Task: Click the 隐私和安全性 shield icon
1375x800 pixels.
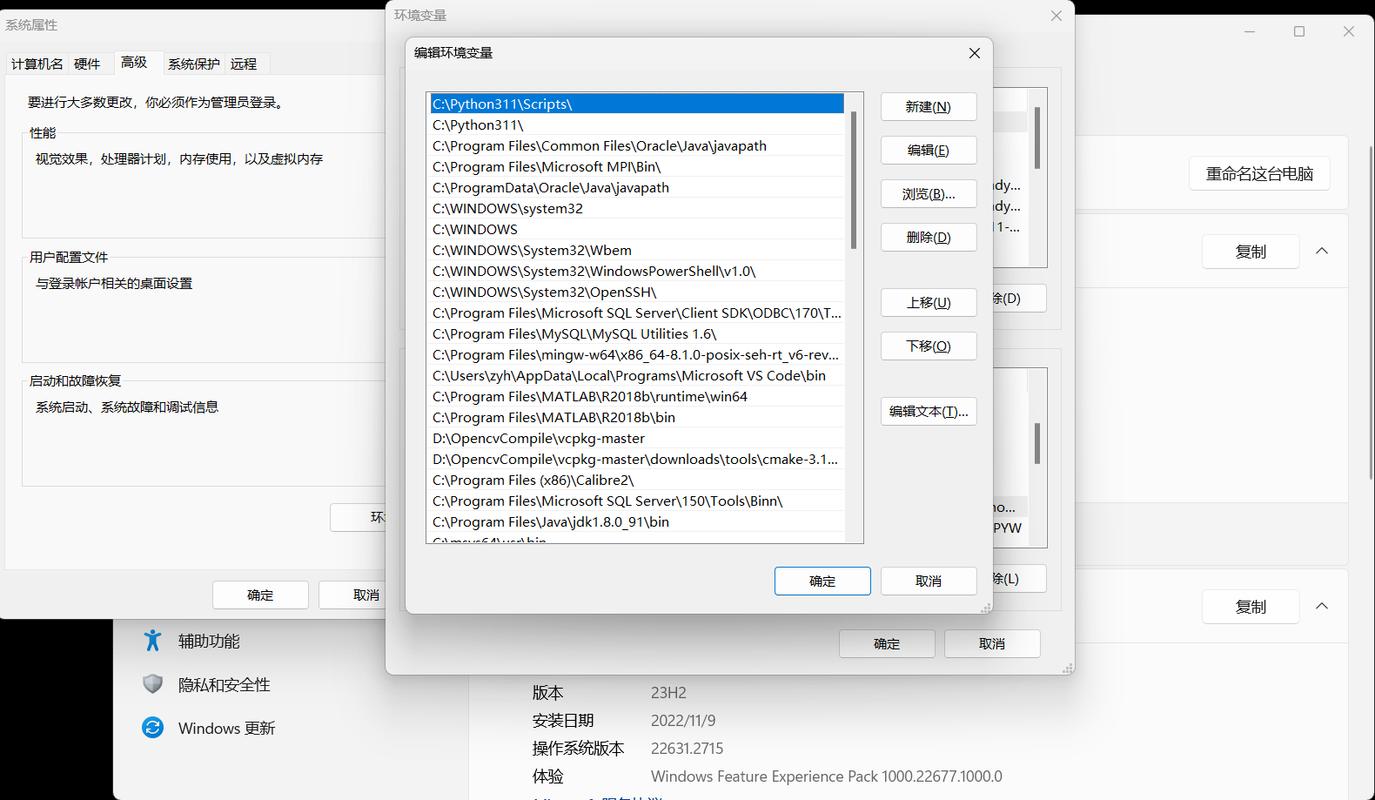Action: 152,684
